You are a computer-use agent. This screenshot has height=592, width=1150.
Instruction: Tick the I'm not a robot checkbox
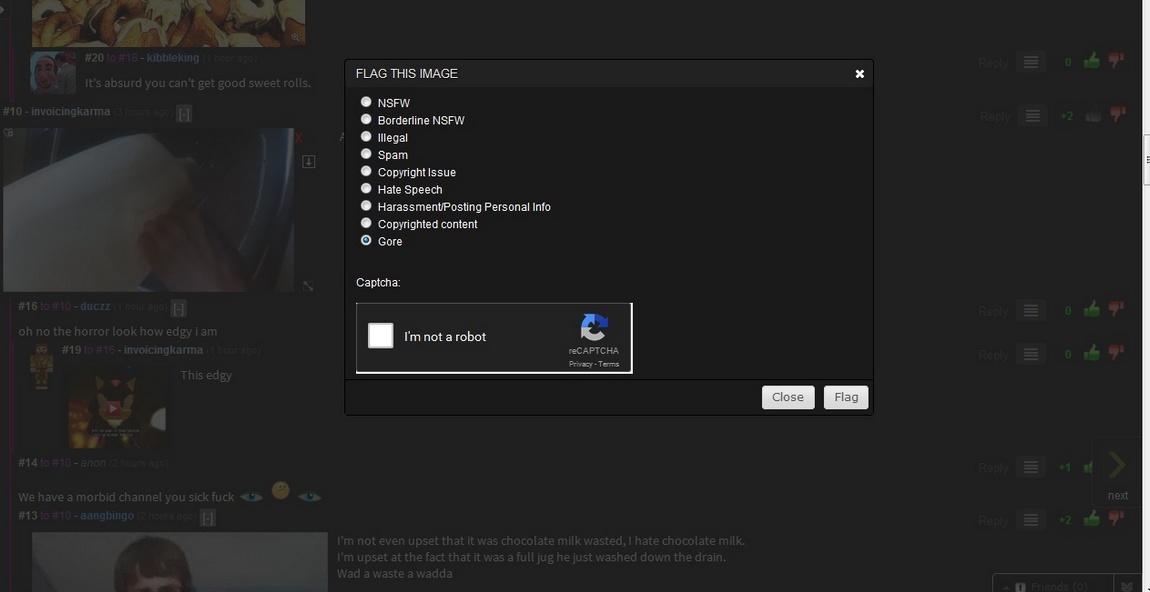(381, 336)
